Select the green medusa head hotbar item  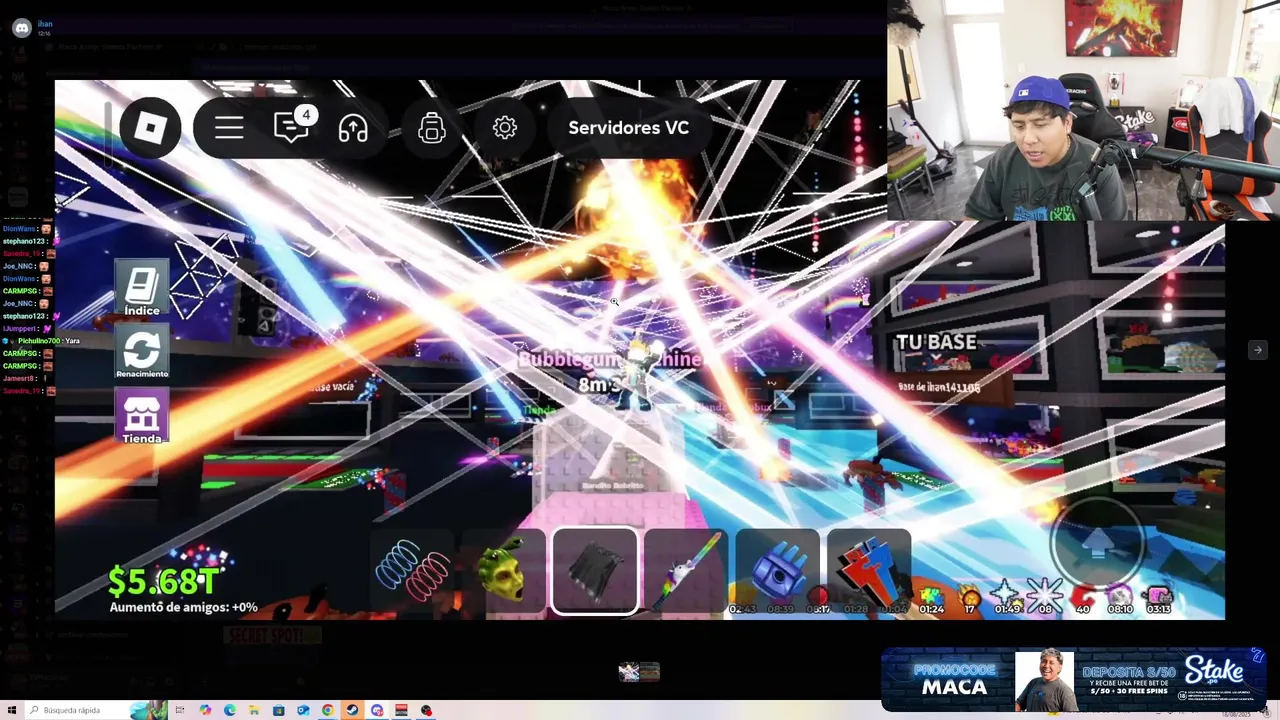coord(504,571)
